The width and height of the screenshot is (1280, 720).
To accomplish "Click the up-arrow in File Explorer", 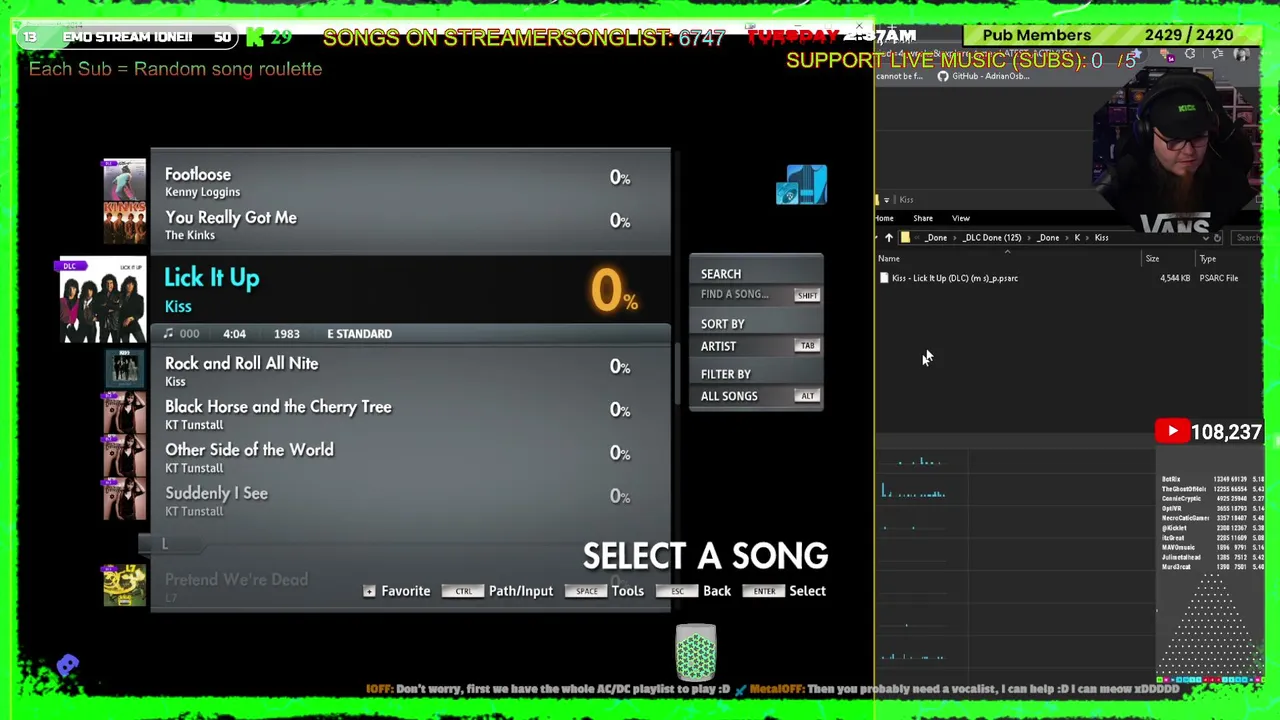I will (x=888, y=238).
